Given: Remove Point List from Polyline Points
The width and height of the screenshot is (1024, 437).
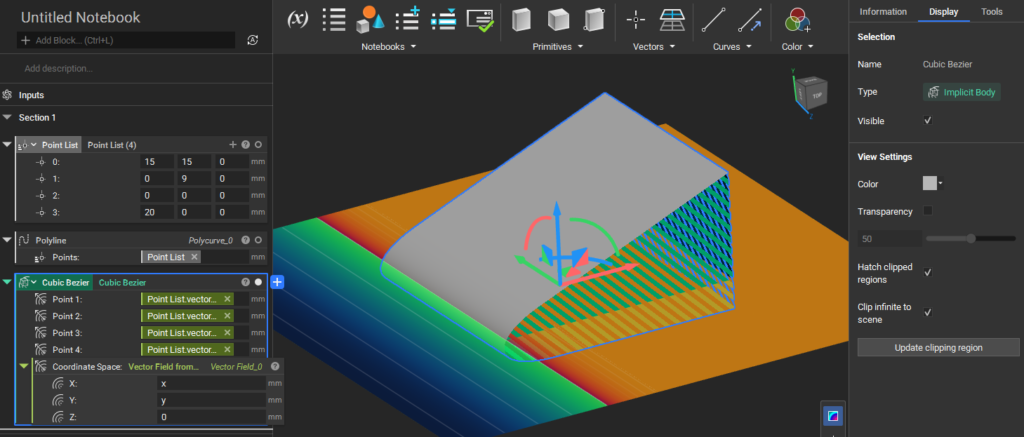Looking at the screenshot, I should coord(193,257).
